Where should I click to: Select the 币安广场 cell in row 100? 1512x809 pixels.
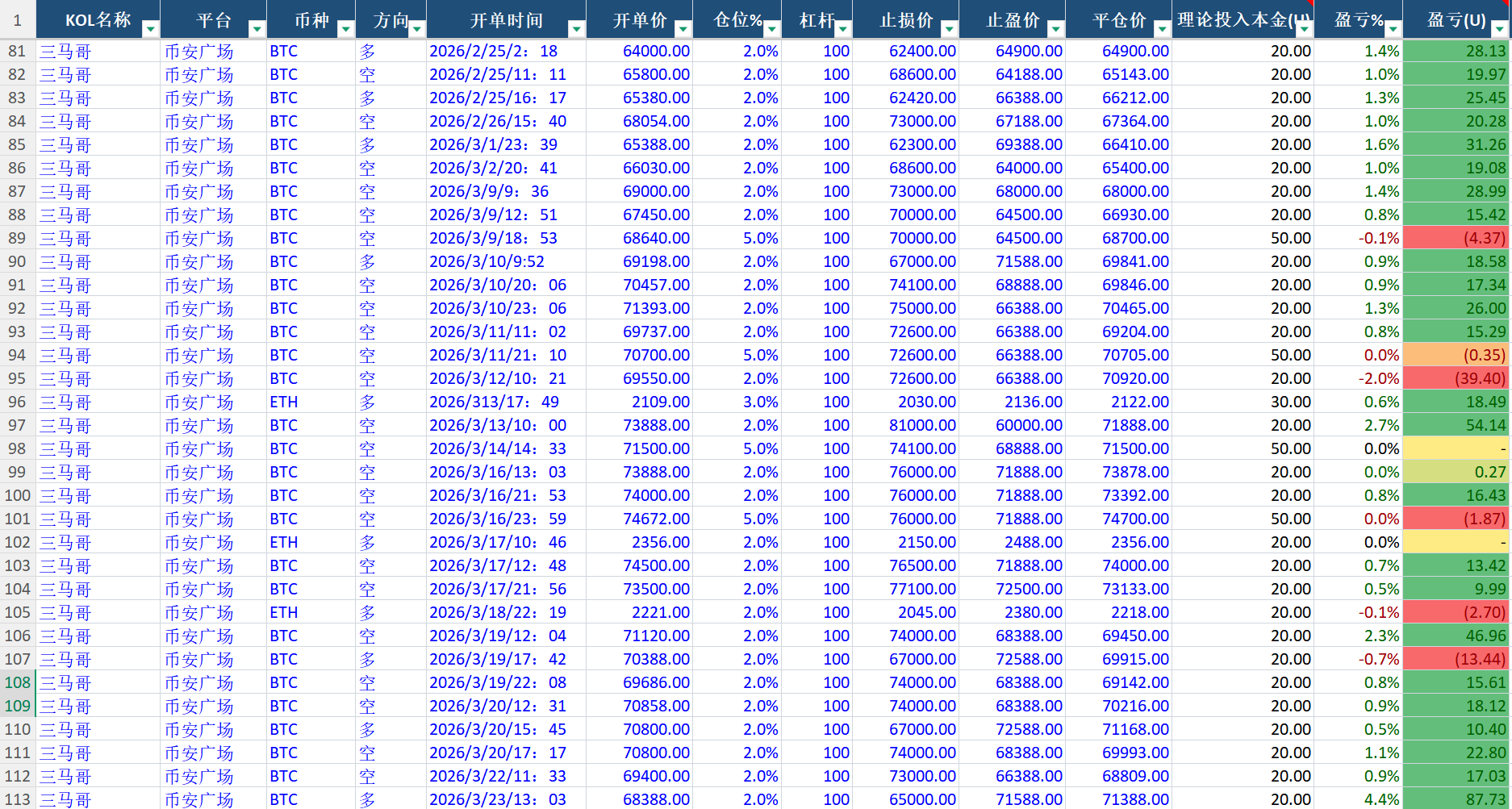pos(213,495)
